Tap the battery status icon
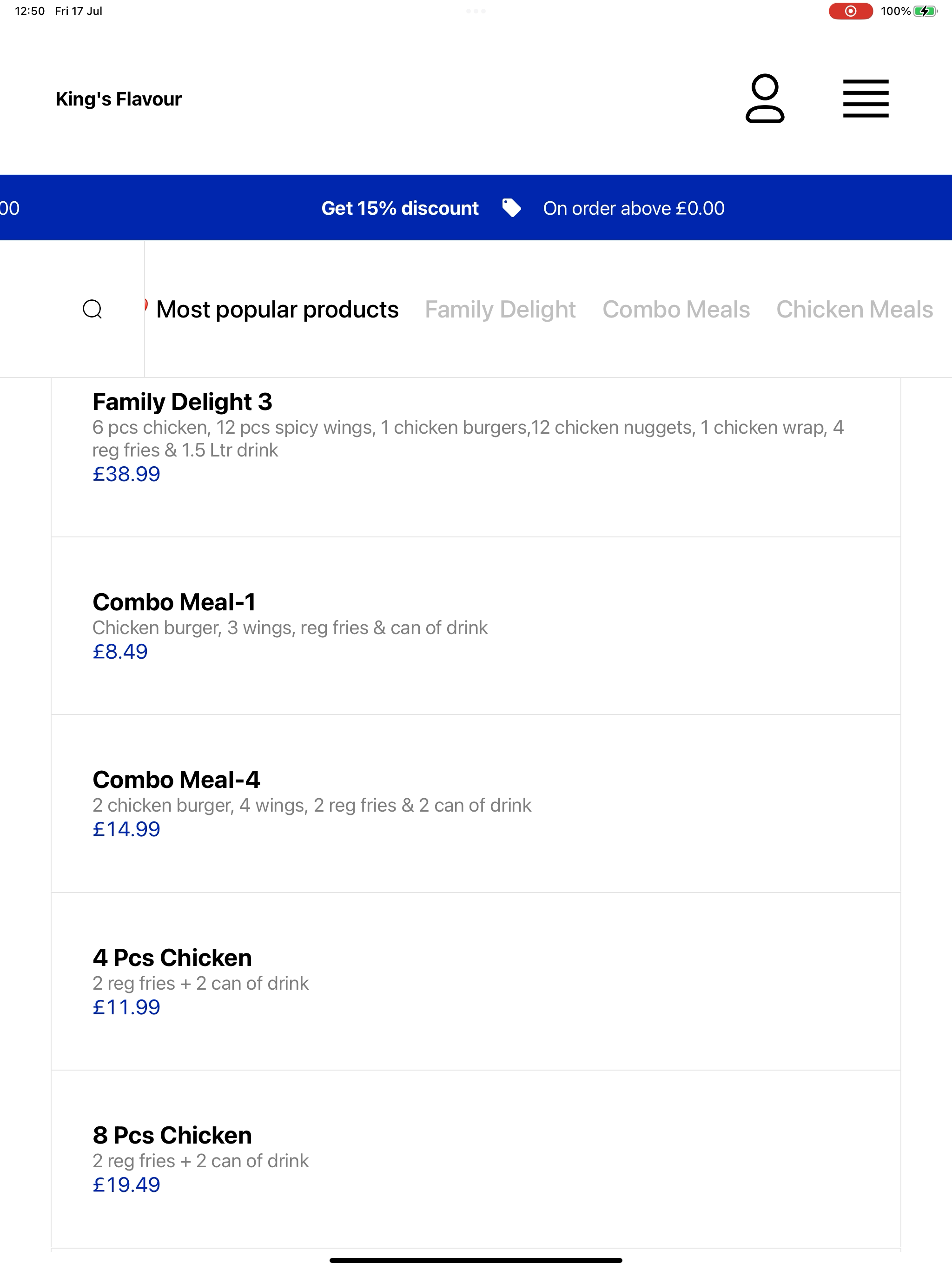The height and width of the screenshot is (1270, 952). click(x=925, y=11)
